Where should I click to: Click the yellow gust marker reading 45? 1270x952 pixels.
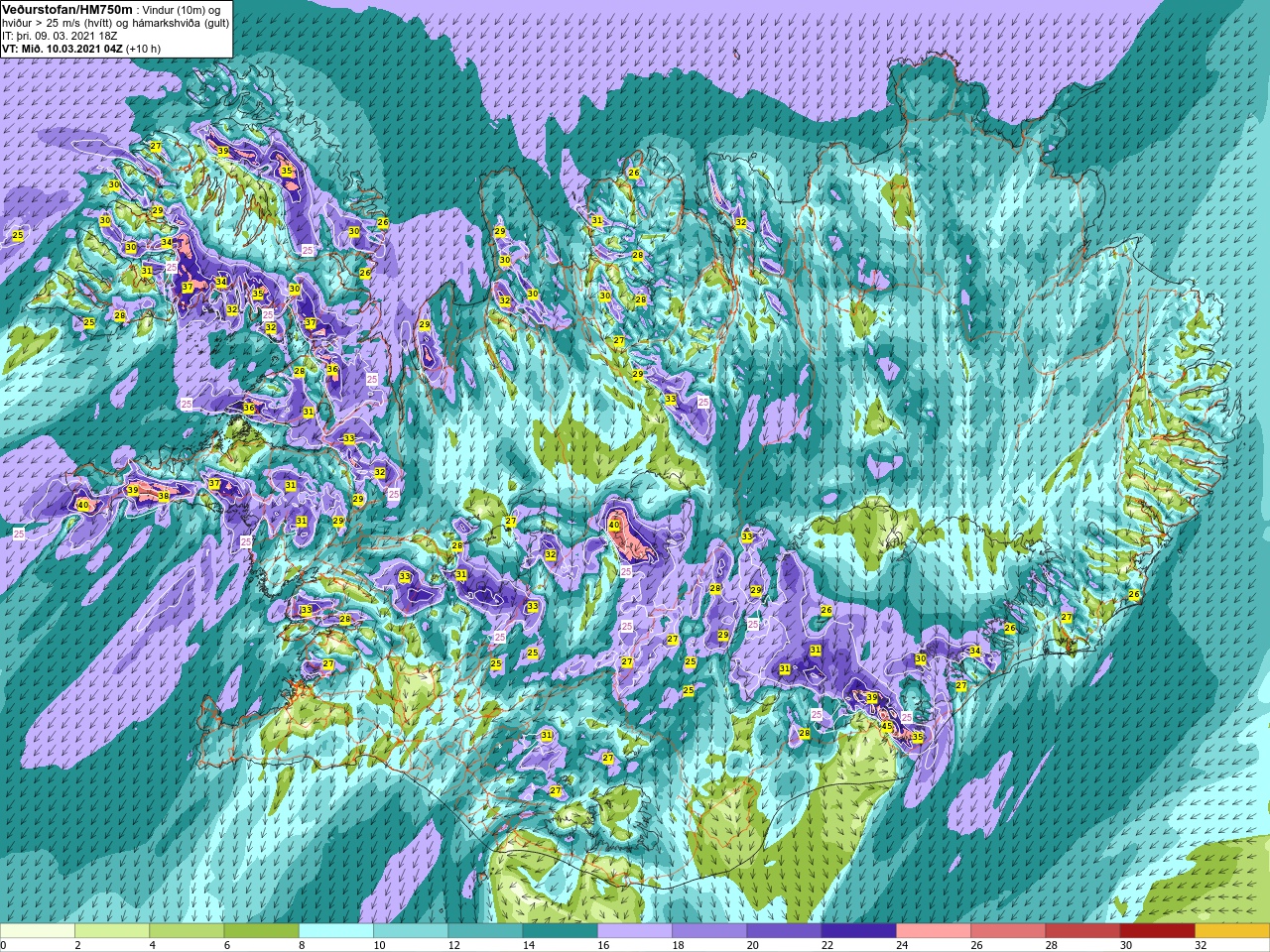(x=887, y=726)
